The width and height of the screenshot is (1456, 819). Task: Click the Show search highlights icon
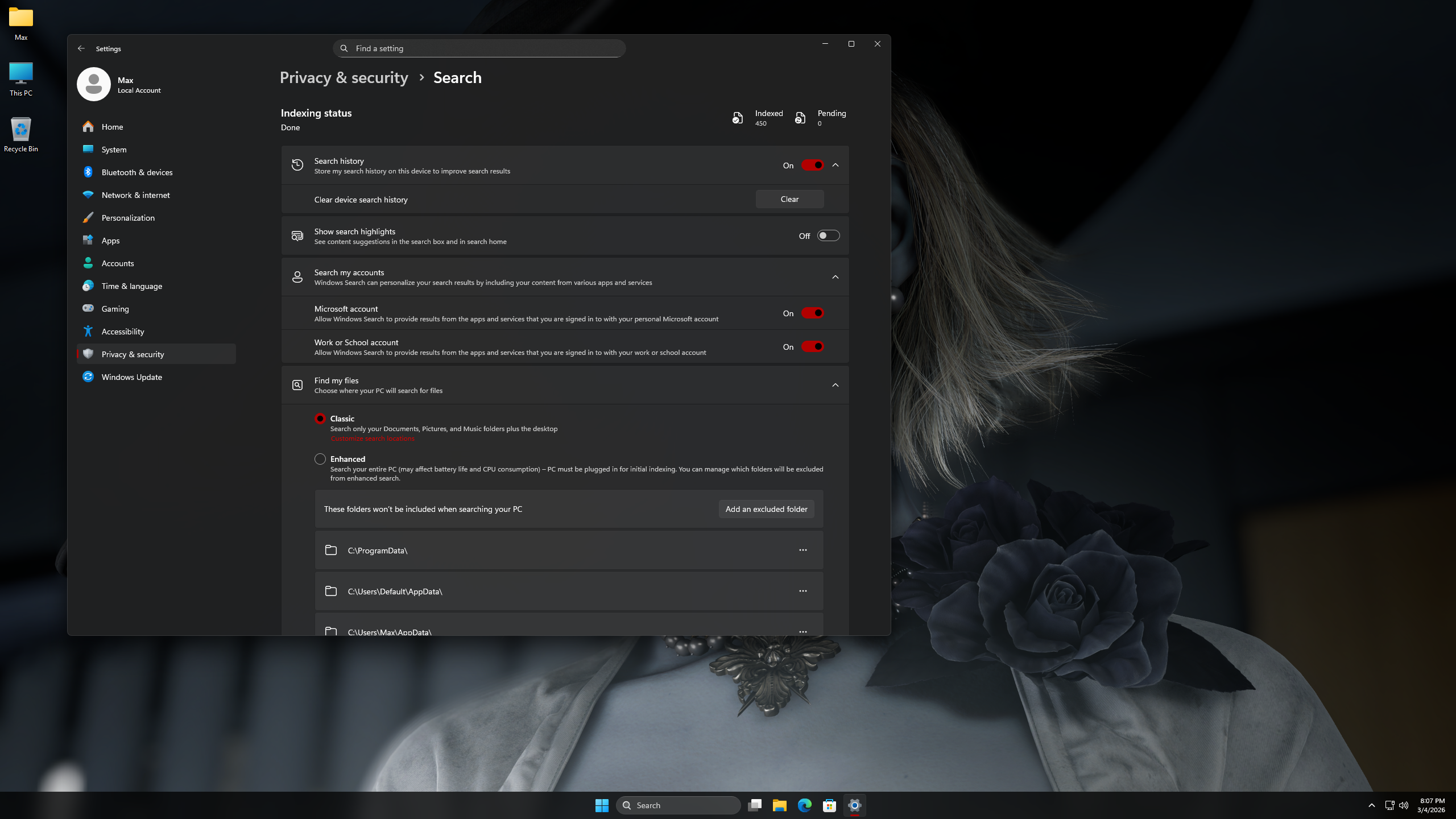pyautogui.click(x=297, y=236)
